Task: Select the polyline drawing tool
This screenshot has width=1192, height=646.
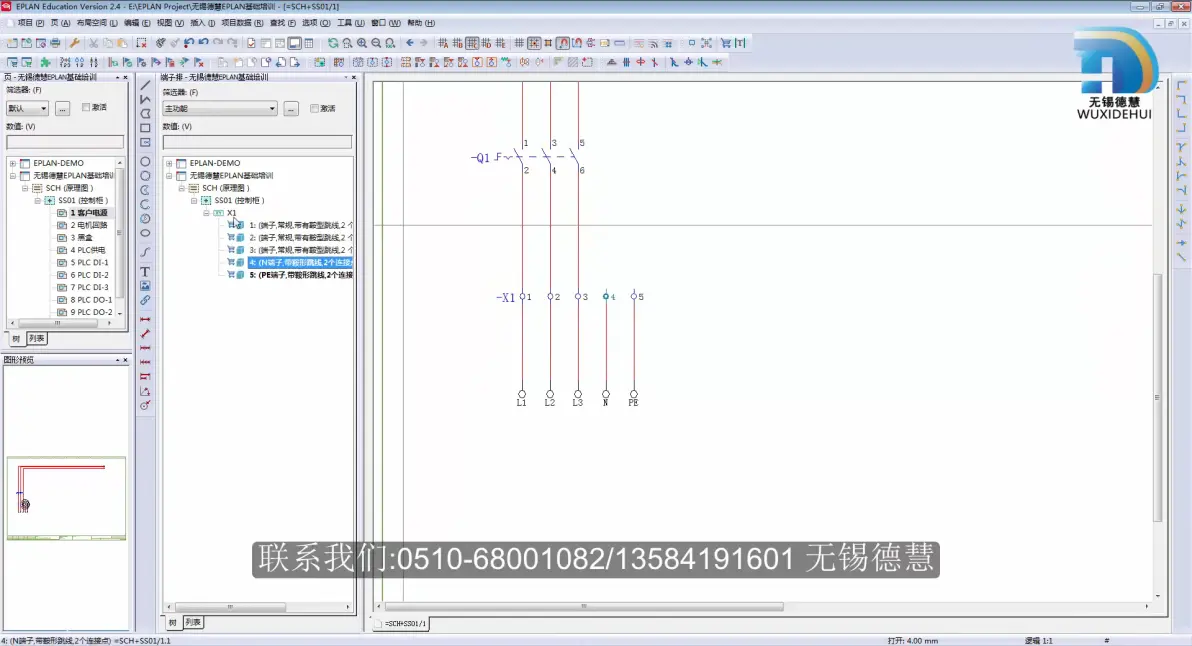Action: tap(145, 100)
